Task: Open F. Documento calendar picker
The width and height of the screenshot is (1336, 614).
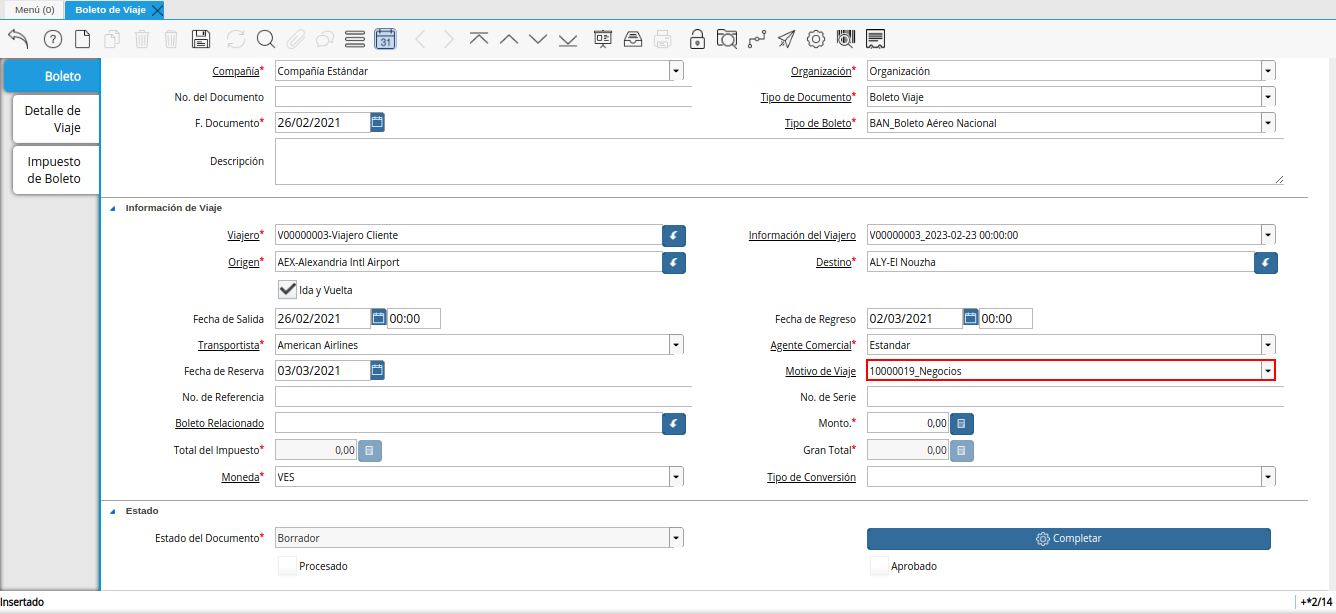Action: point(377,122)
